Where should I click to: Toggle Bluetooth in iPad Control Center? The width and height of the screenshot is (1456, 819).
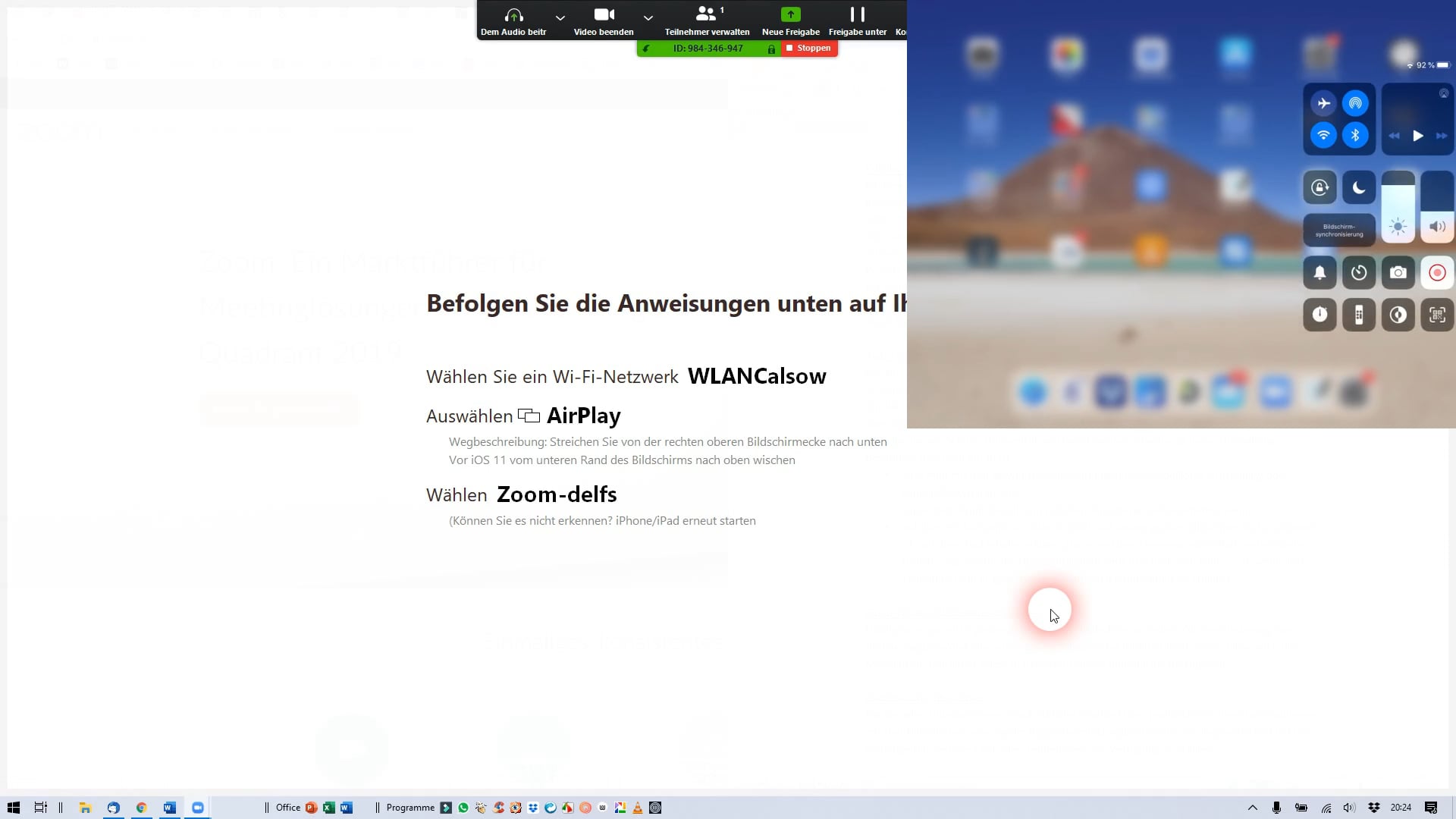tap(1355, 135)
